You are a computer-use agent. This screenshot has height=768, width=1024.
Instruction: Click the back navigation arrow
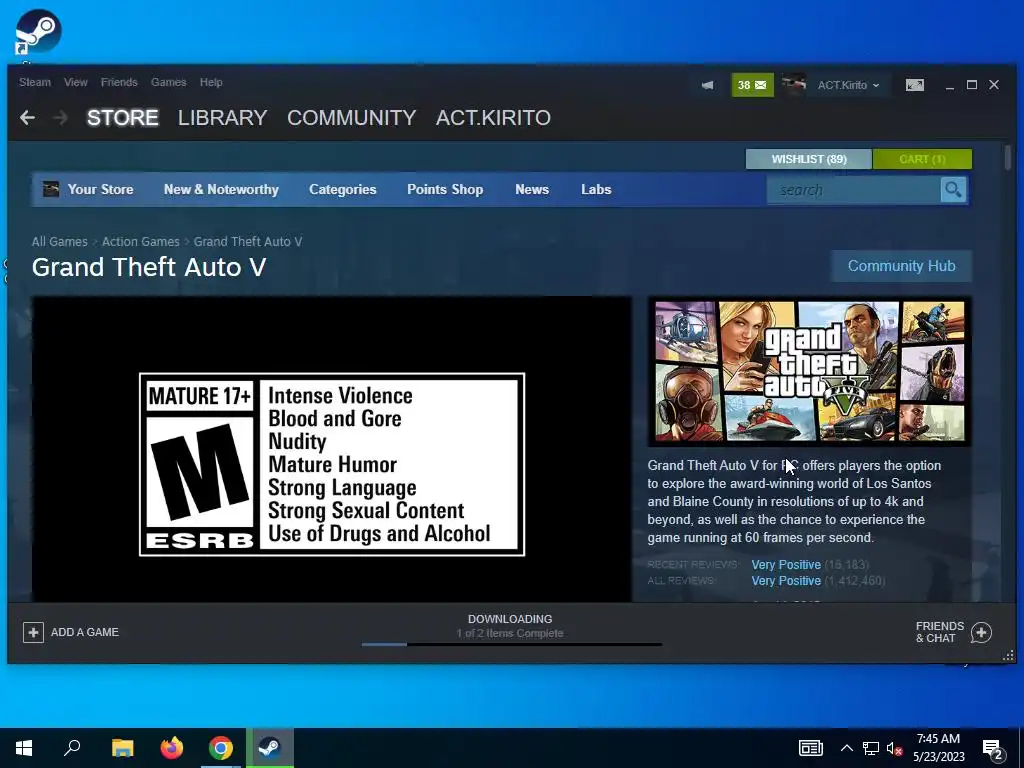point(27,118)
